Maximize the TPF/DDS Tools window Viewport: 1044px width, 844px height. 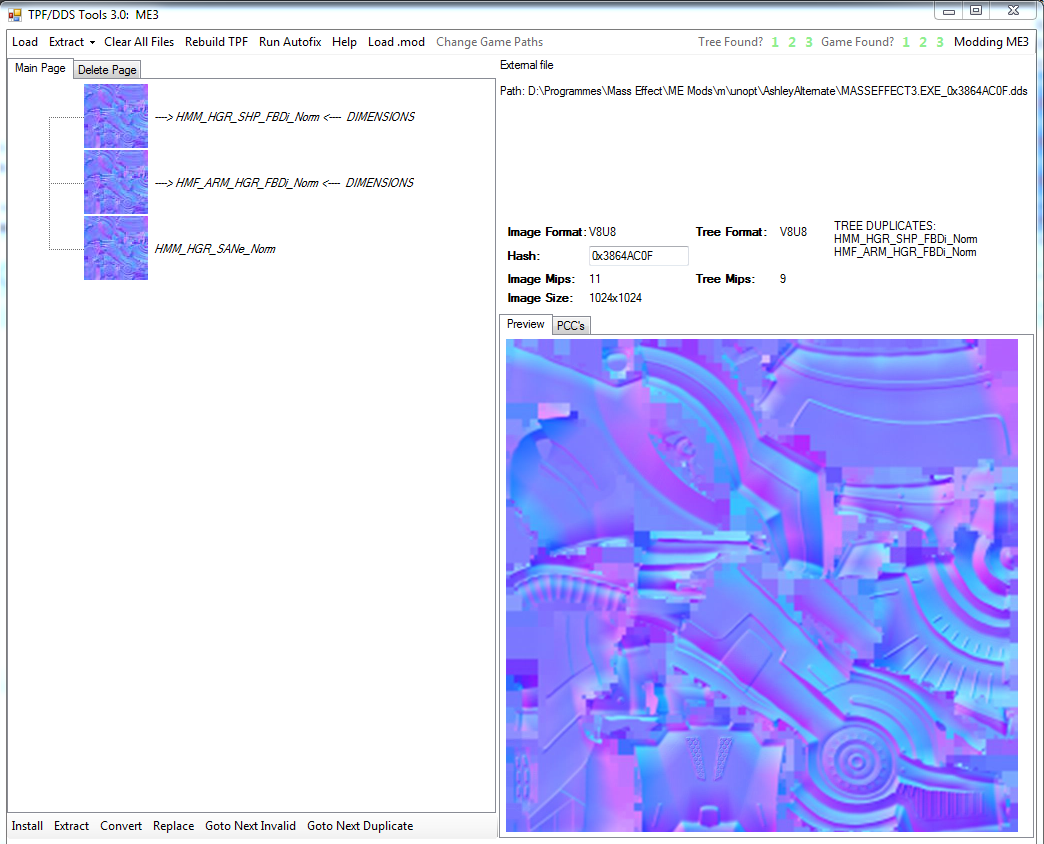coord(976,11)
